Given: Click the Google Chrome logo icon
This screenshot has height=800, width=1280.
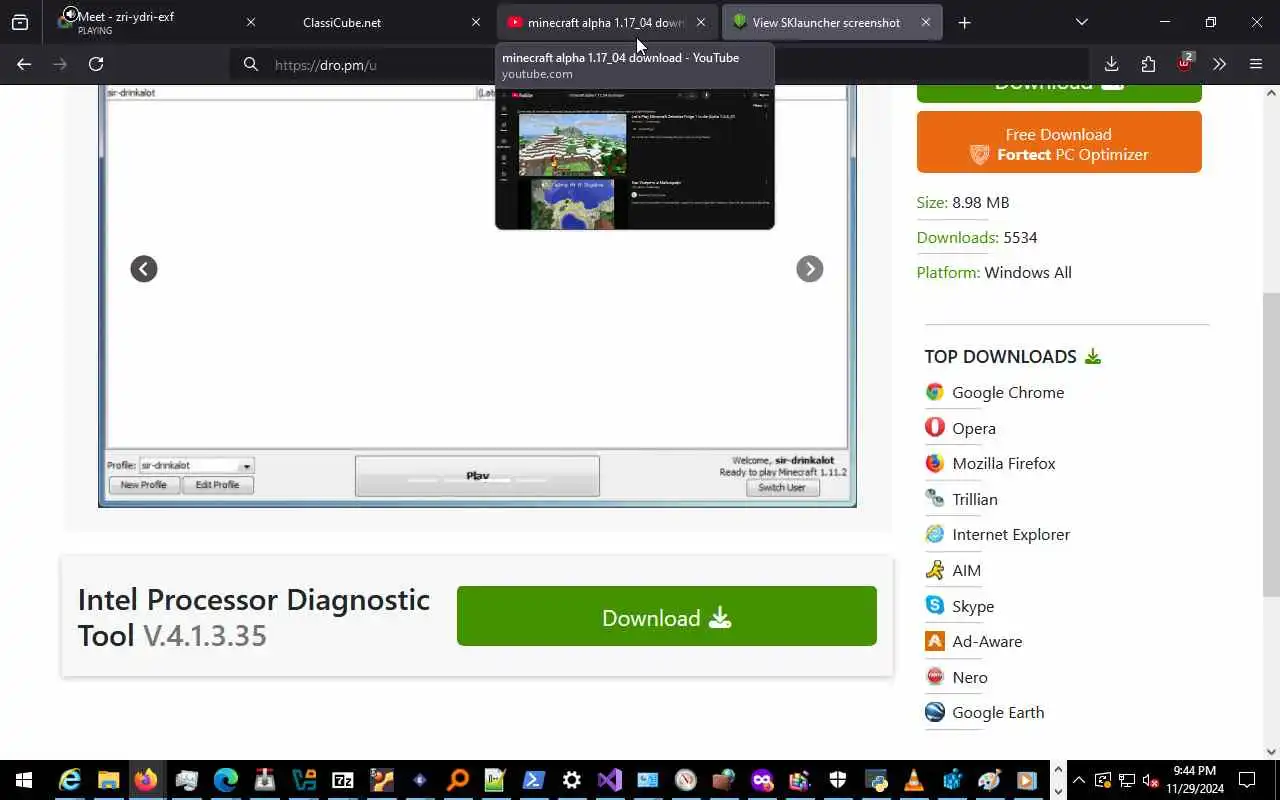Looking at the screenshot, I should [935, 392].
